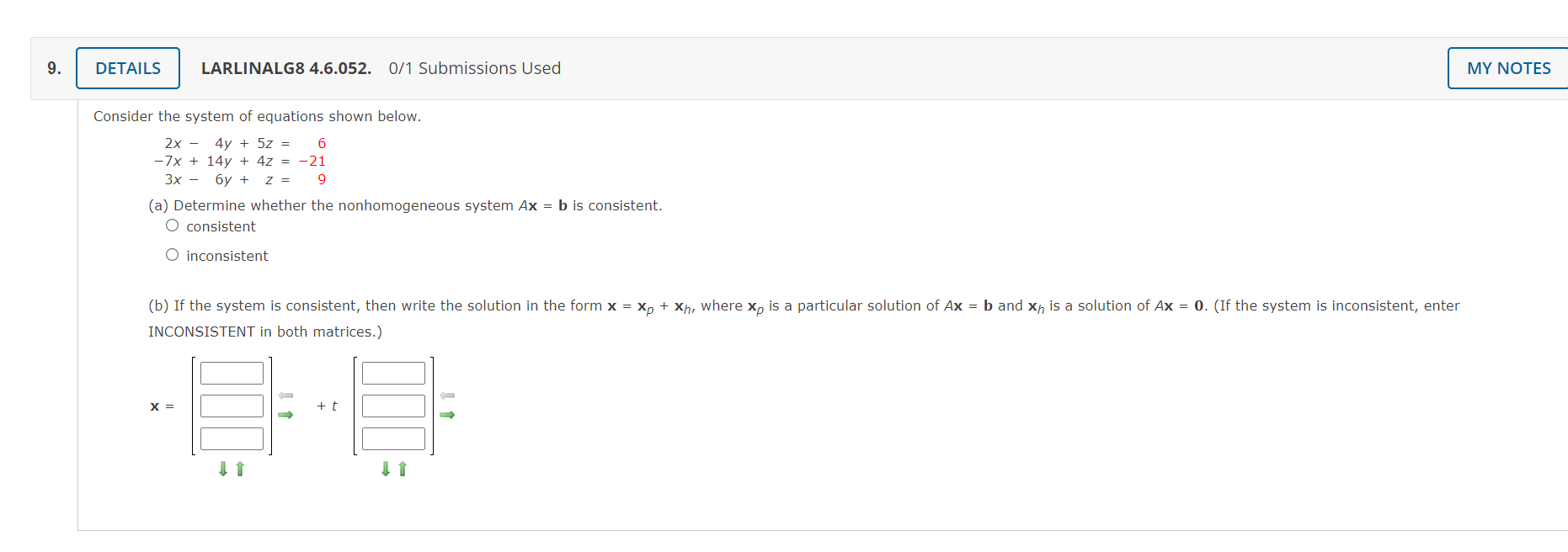The width and height of the screenshot is (1568, 552).
Task: Click the green down arrow below the first matrix
Action: coord(222,470)
